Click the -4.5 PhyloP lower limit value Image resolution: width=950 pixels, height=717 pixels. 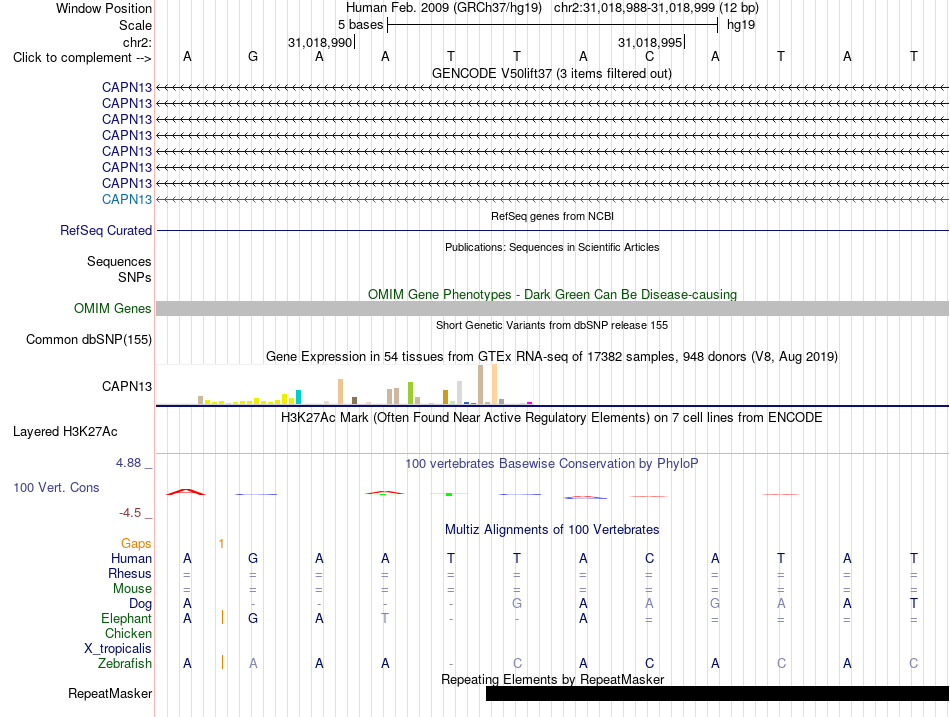tap(130, 513)
